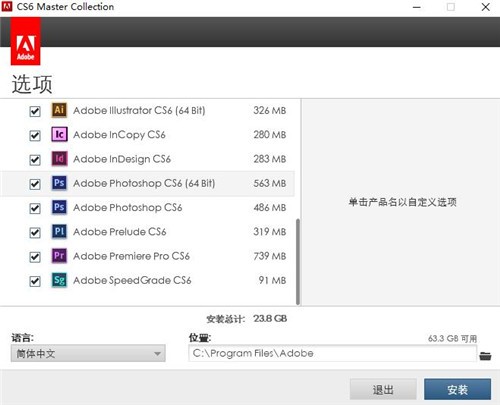Toggle the Adobe InCopy CS6 checkbox
The width and height of the screenshot is (500, 405).
pyautogui.click(x=35, y=135)
